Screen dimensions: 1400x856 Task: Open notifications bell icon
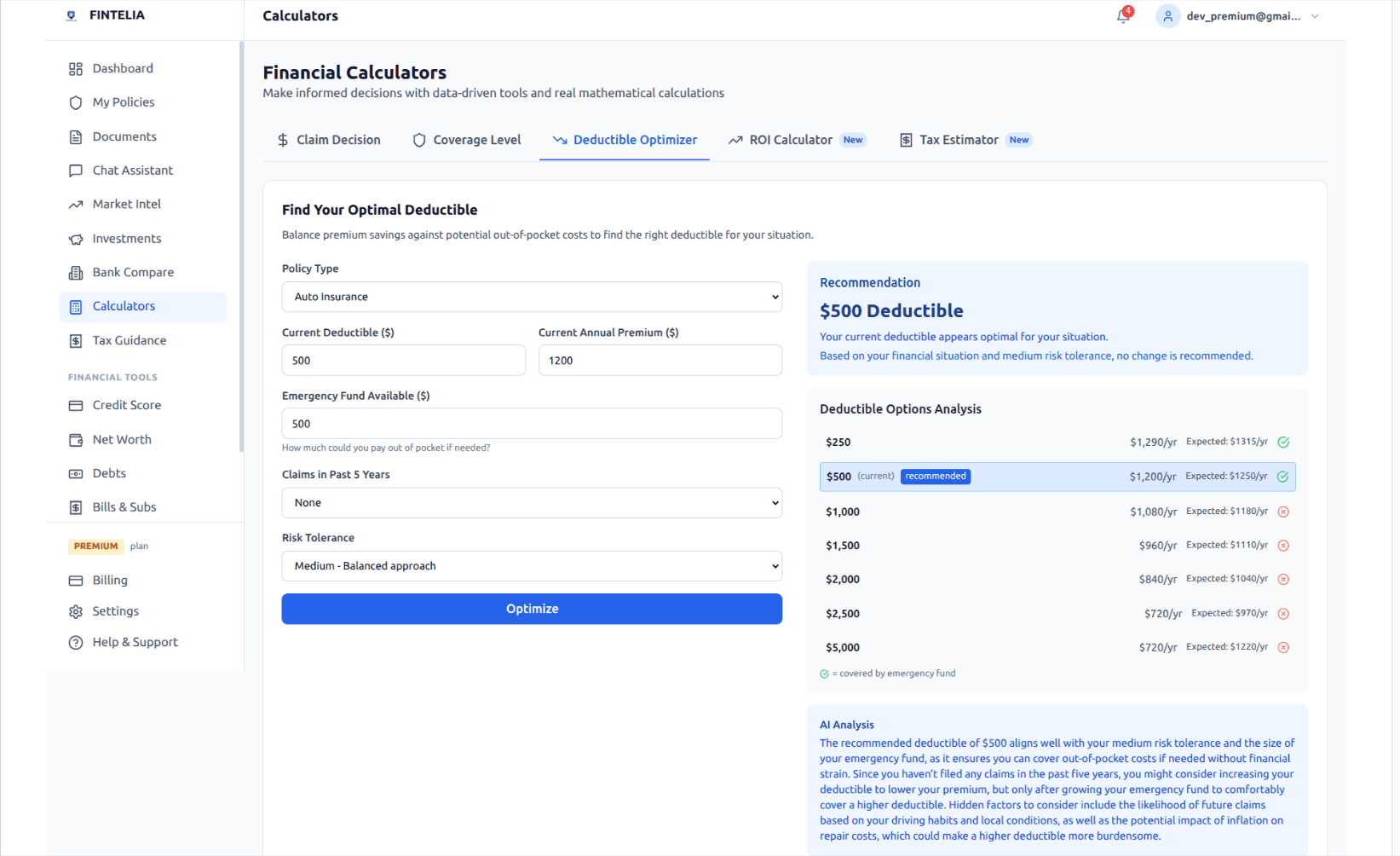(1123, 16)
